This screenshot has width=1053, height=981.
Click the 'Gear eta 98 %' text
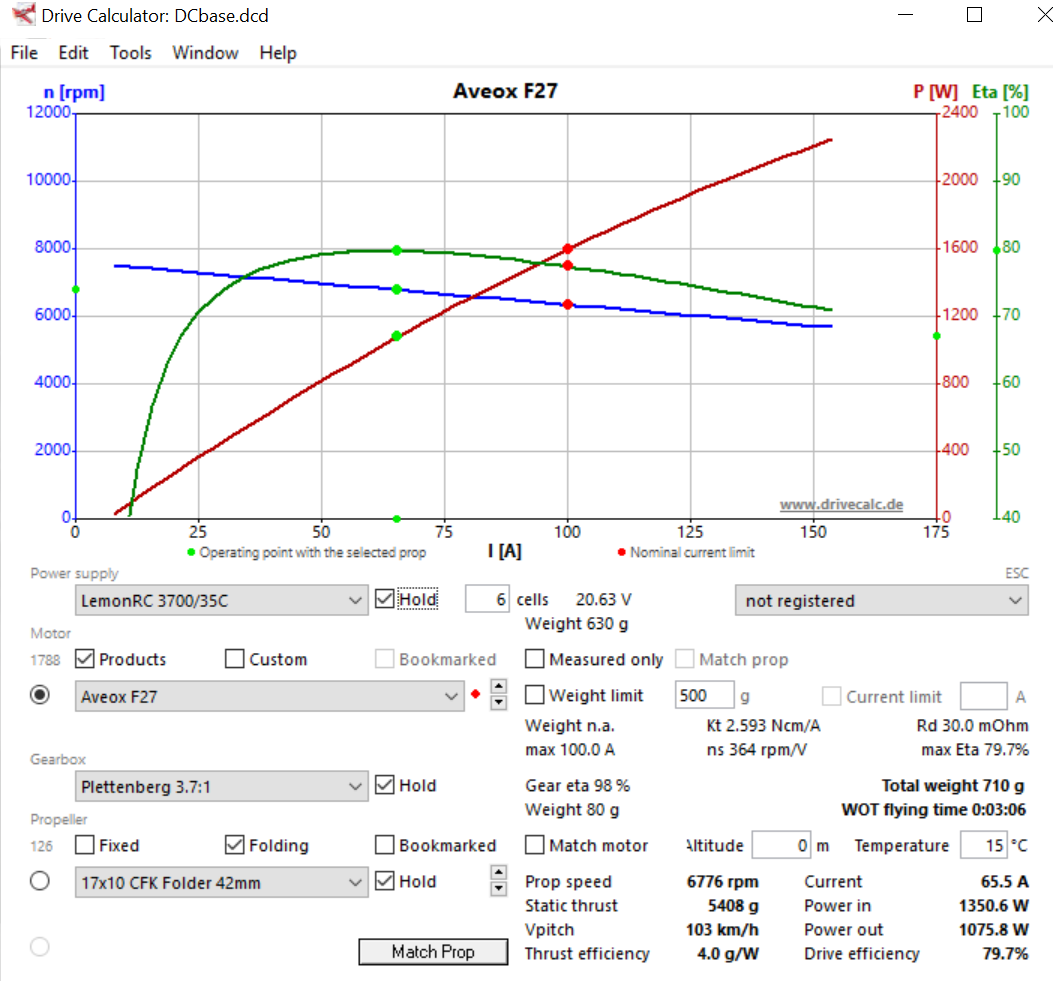(x=578, y=785)
